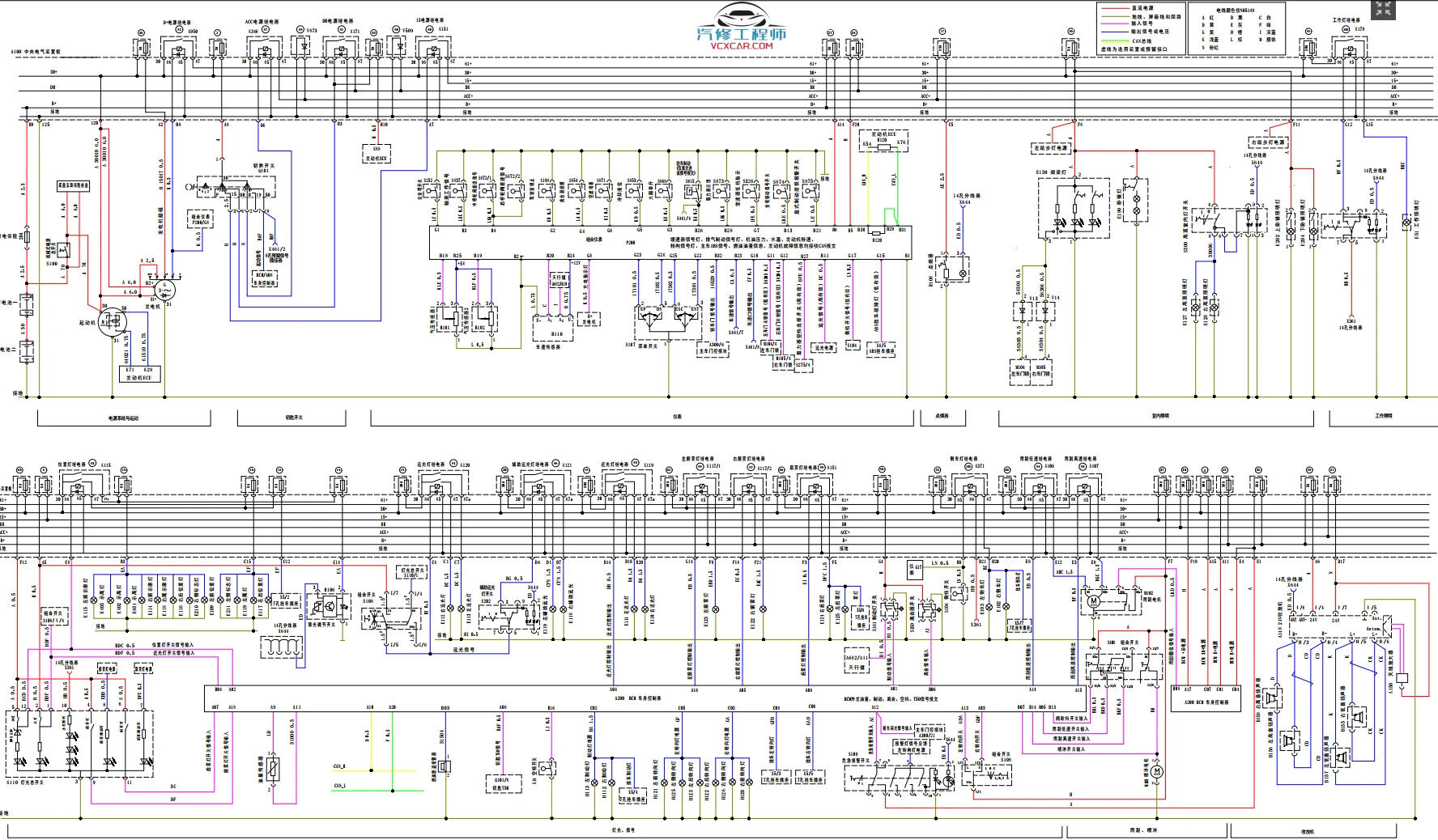Click the 钥匙开关 section label at bottom
The image size is (1438, 840).
pos(292,418)
